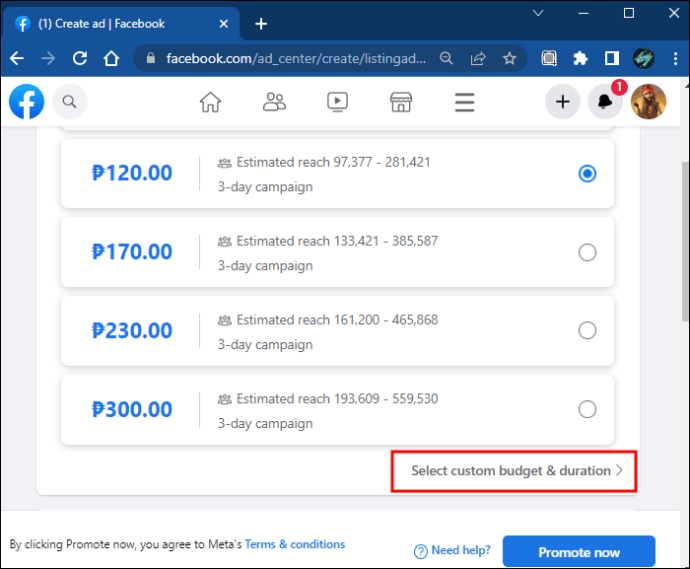Open notifications bell icon
Viewport: 690px width, 569px height.
click(605, 102)
